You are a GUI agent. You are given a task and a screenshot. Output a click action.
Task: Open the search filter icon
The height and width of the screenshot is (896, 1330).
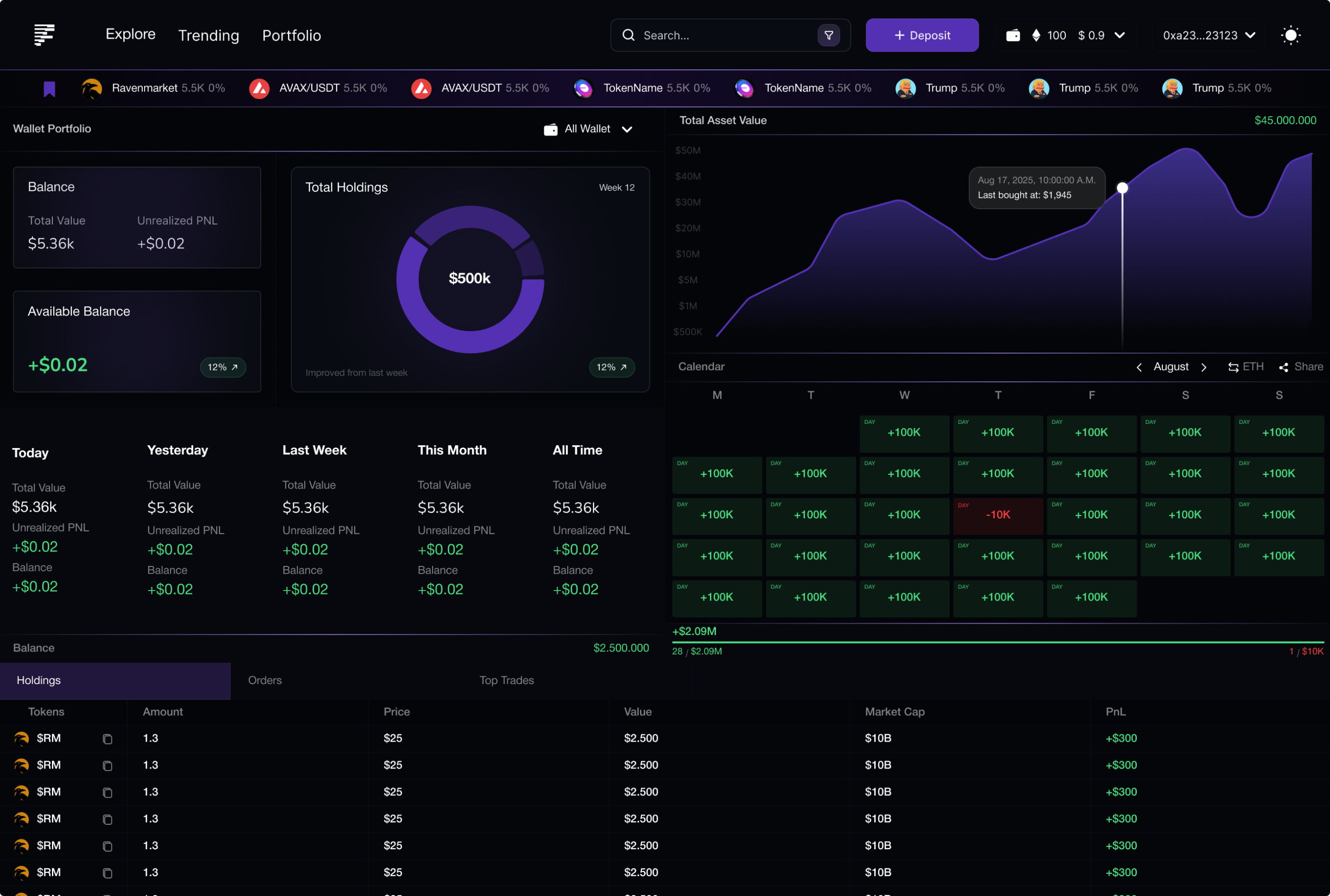[x=828, y=35]
